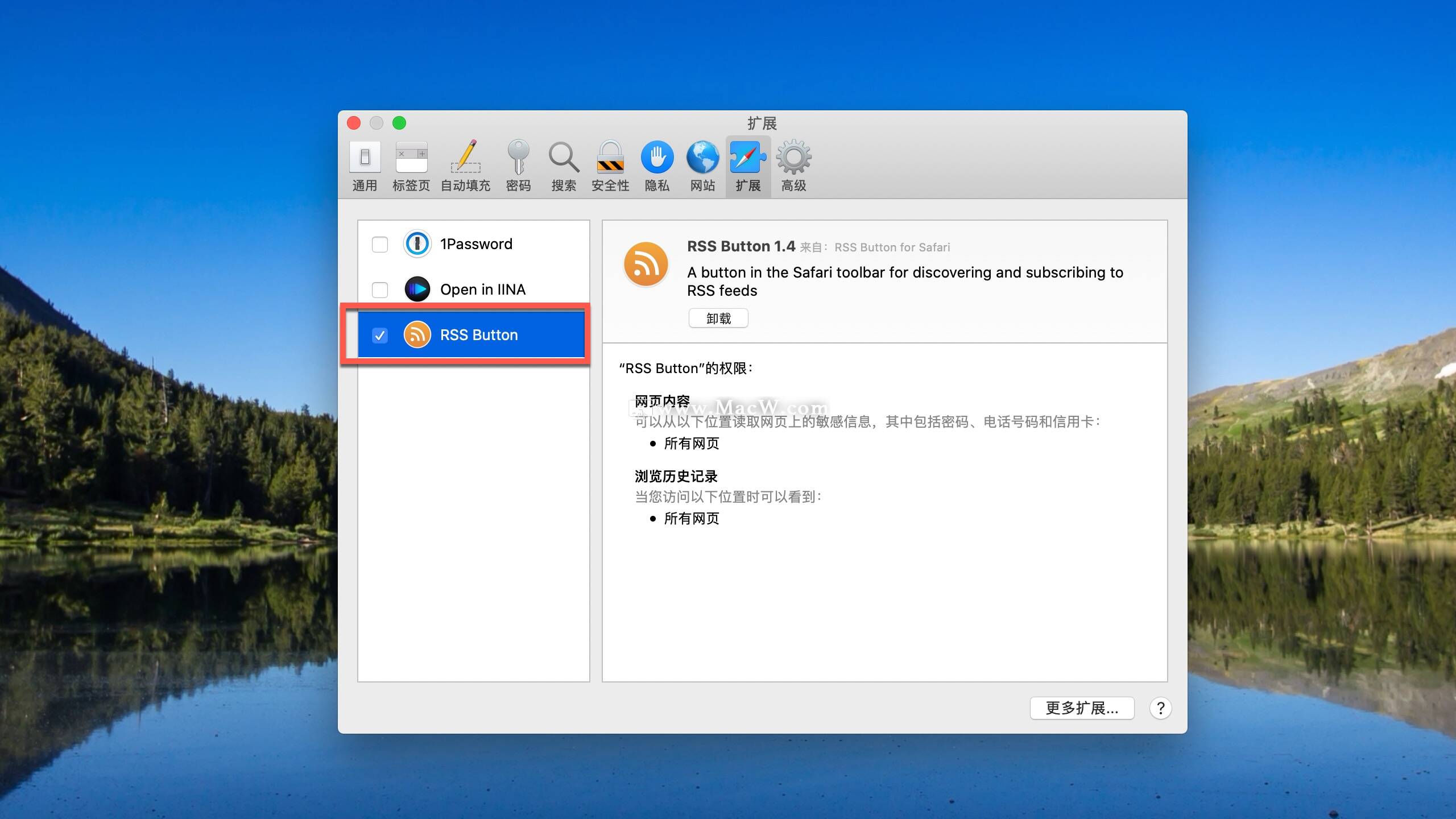Click the large RSS icon in details pane
The width and height of the screenshot is (1456, 819).
click(x=646, y=264)
